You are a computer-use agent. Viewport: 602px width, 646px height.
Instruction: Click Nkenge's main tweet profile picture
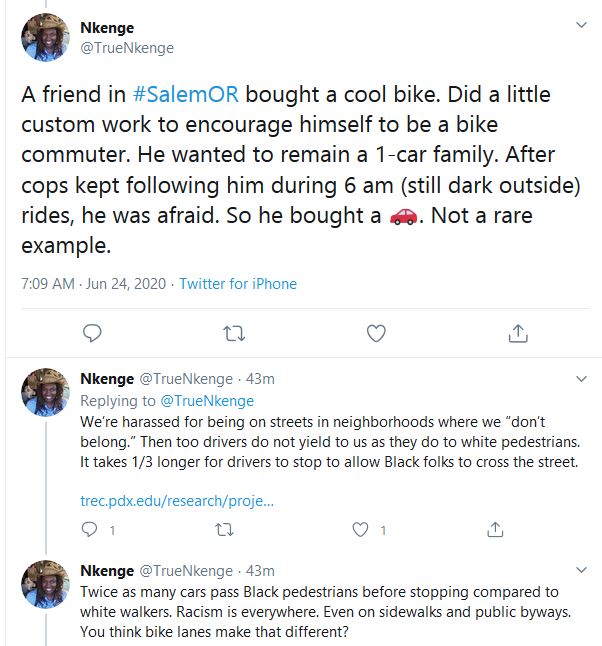pos(46,38)
